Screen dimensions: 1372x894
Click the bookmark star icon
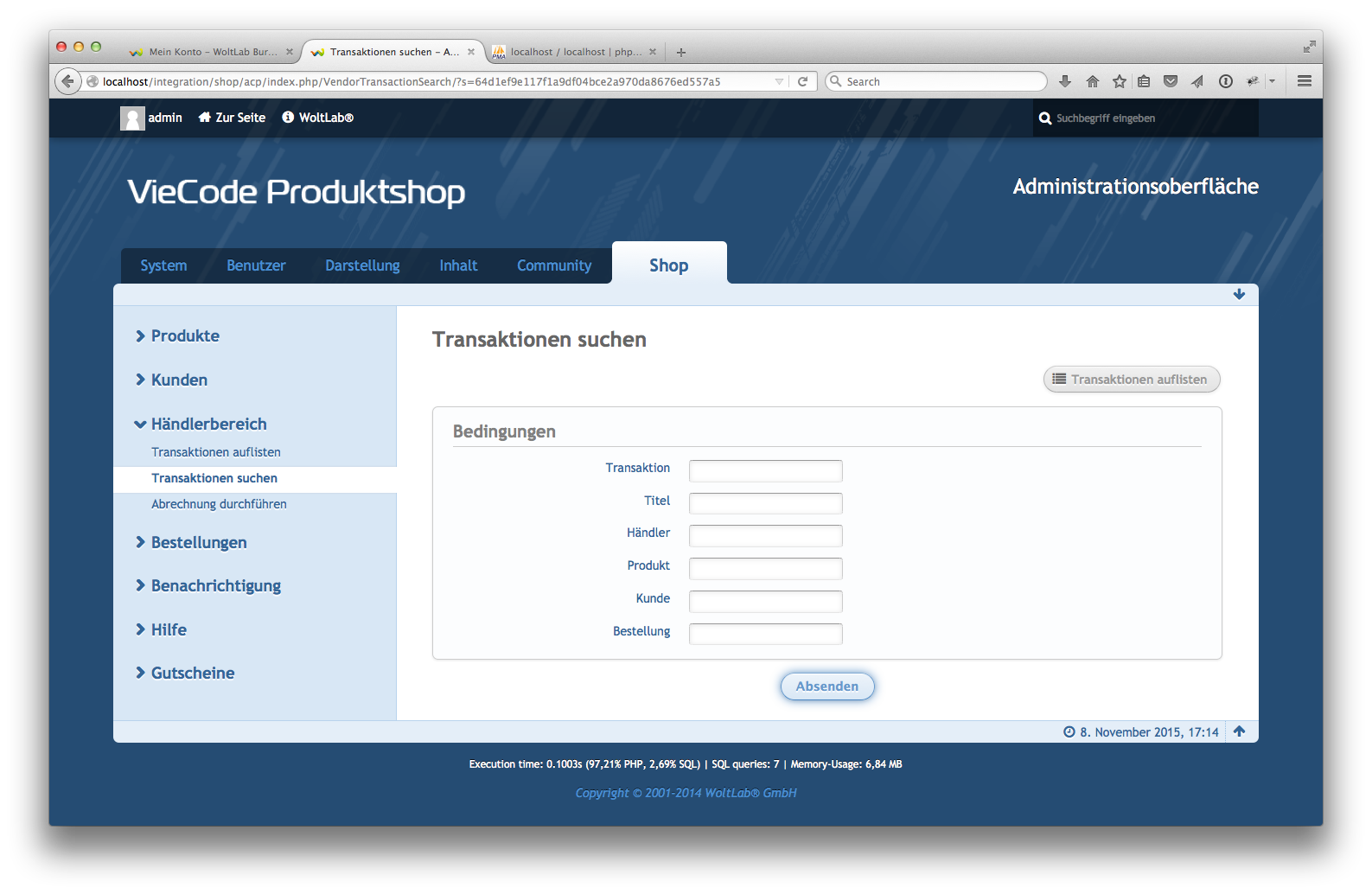click(1120, 81)
